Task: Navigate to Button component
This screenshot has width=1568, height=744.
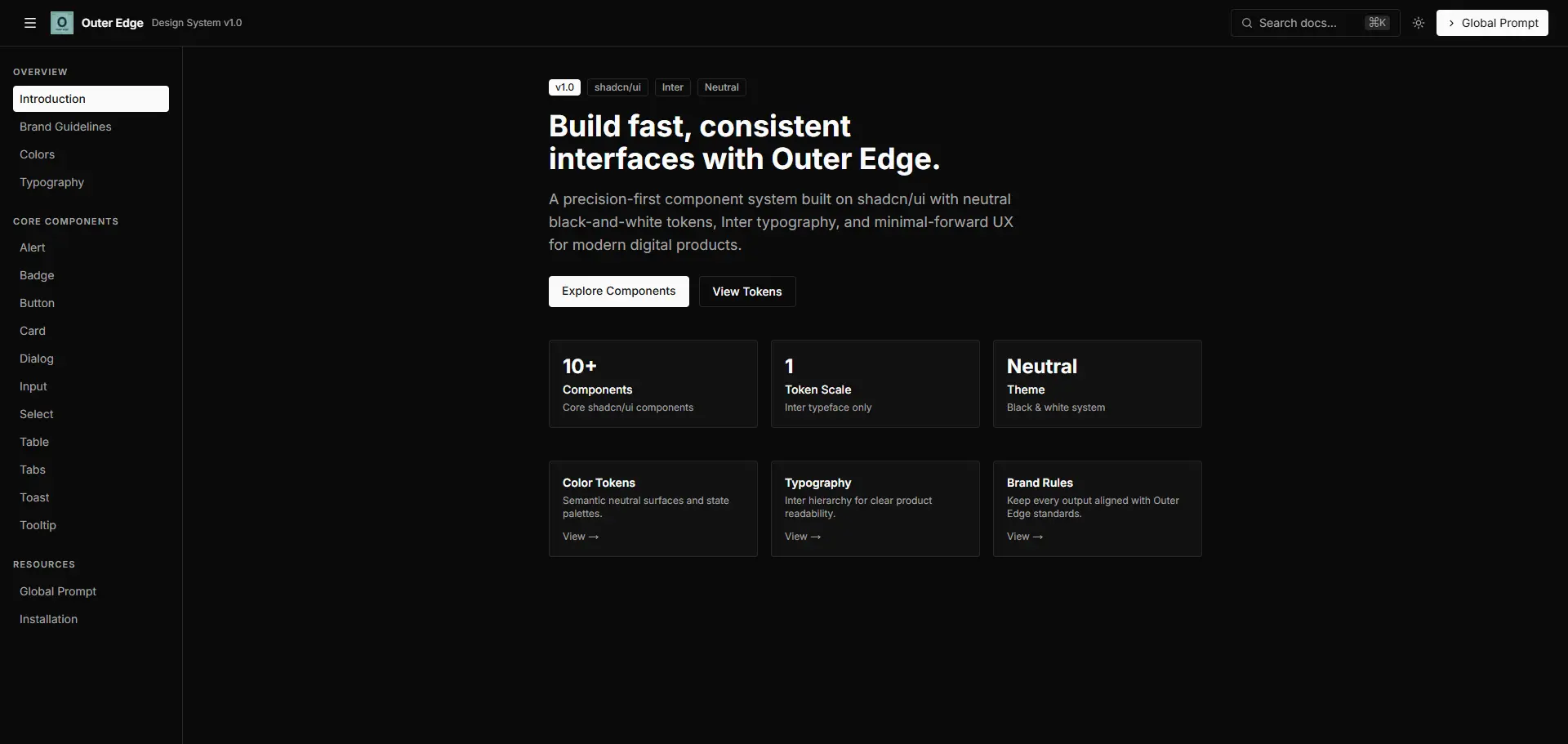Action: (x=91, y=303)
